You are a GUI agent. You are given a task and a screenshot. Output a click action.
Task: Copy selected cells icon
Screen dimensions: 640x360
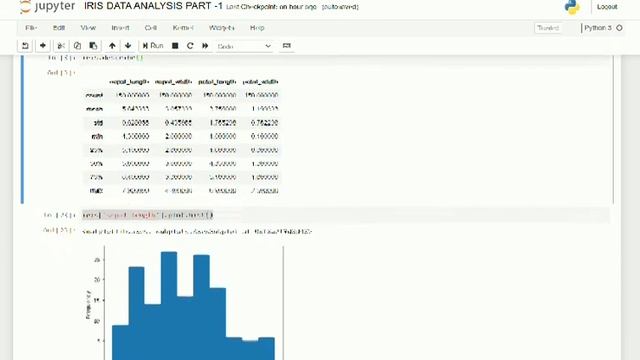coord(77,46)
